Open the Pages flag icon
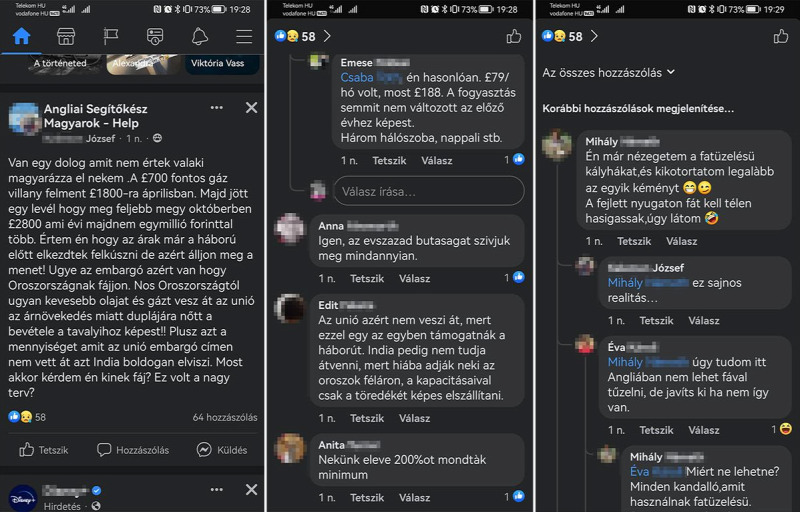Image resolution: width=800 pixels, height=512 pixels. (x=110, y=36)
